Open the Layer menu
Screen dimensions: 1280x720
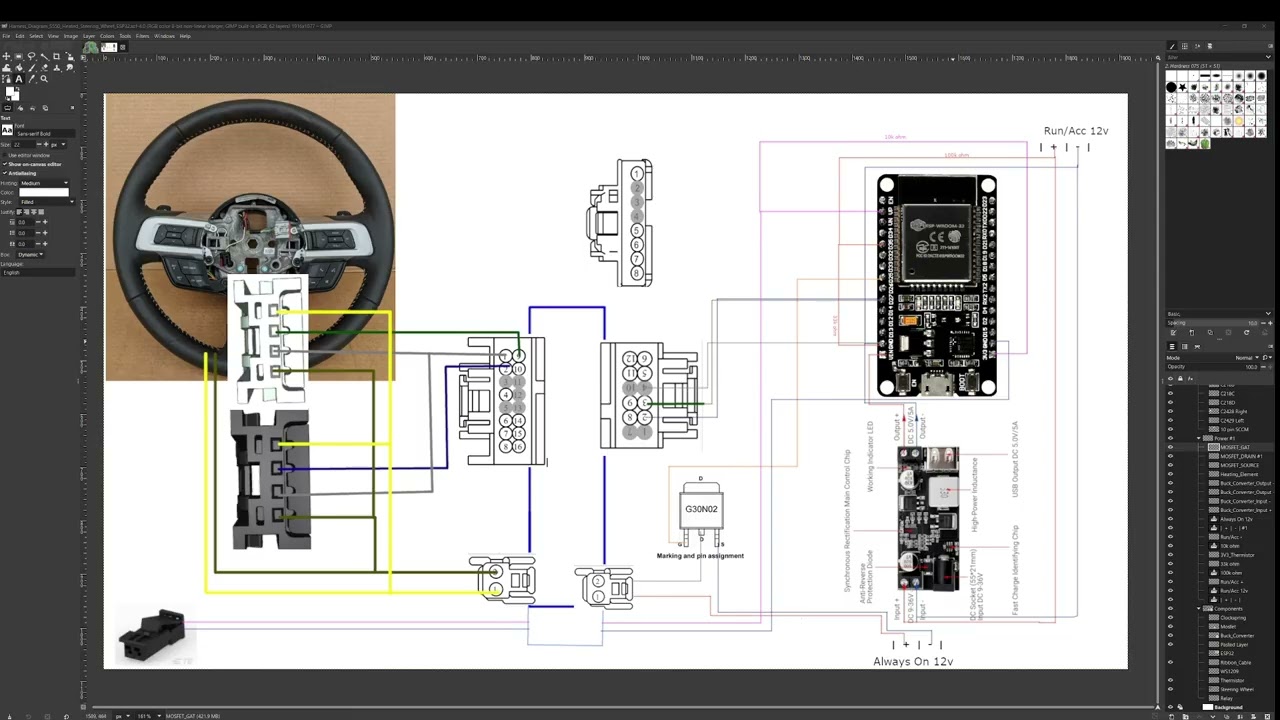(x=89, y=36)
